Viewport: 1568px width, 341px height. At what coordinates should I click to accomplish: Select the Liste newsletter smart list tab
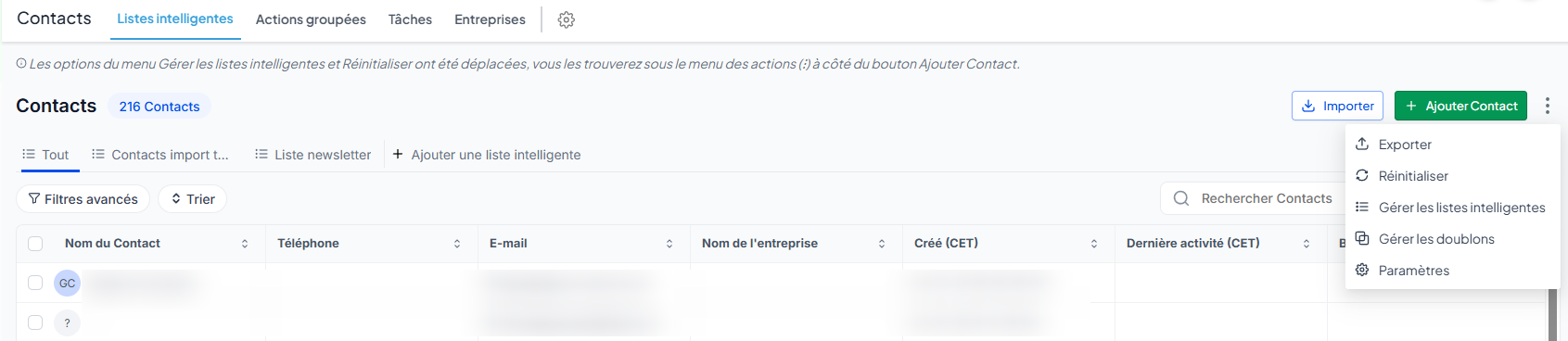[312, 155]
